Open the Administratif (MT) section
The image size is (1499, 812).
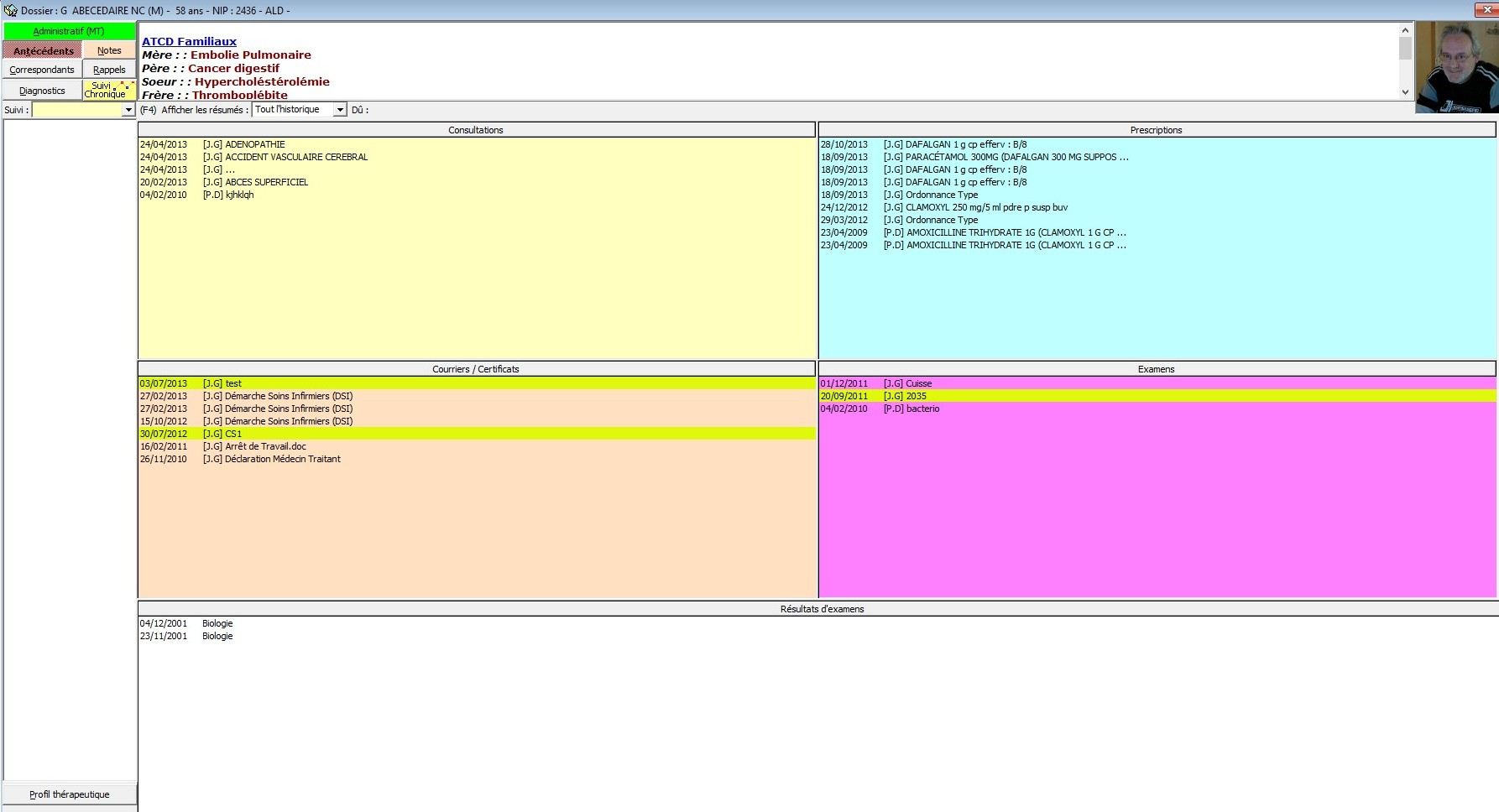(69, 31)
